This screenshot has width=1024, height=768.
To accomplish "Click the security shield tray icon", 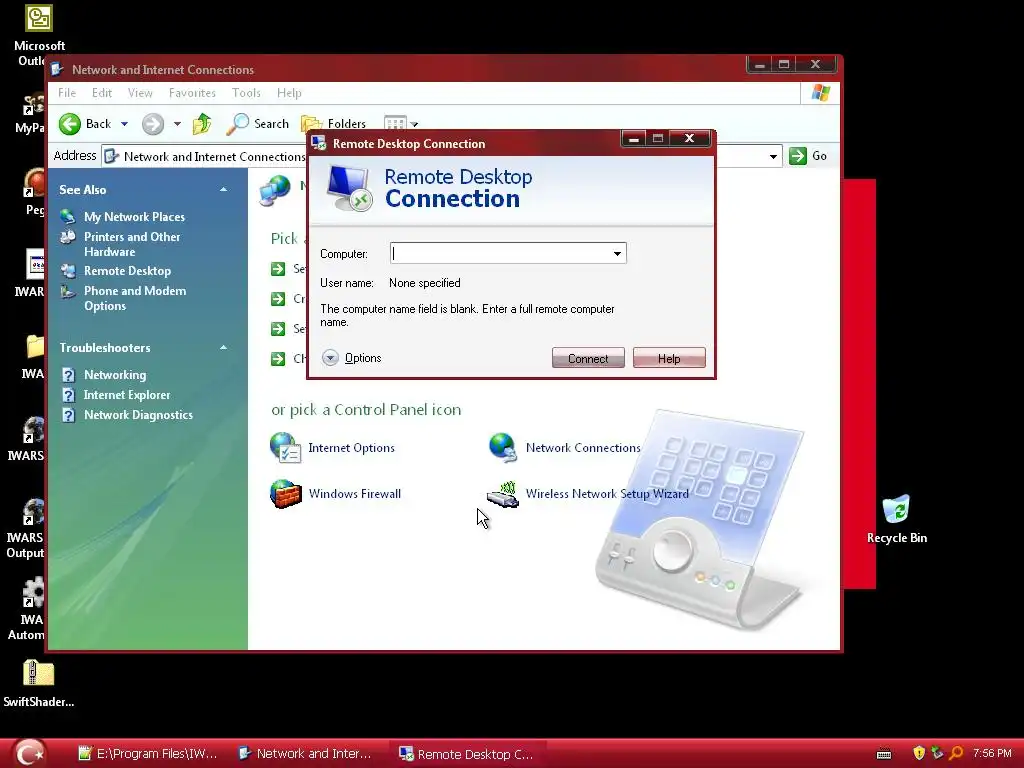I will tap(919, 753).
